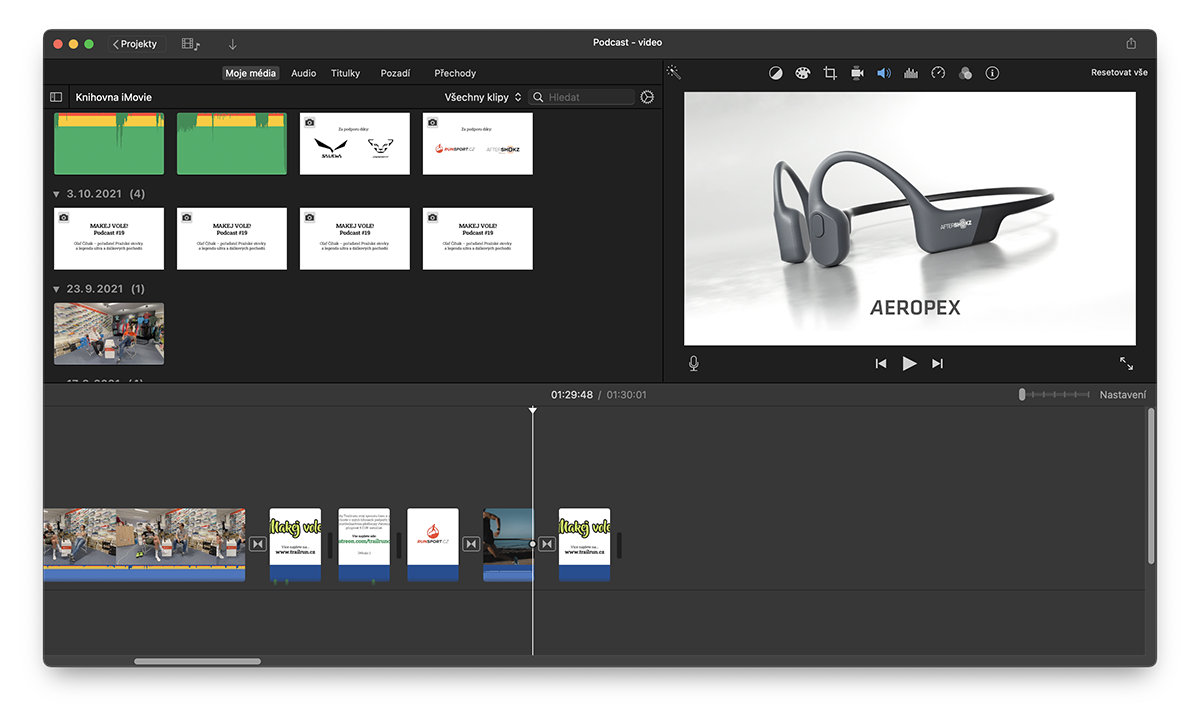Open the browser settings gear icon
Image resolution: width=1200 pixels, height=724 pixels.
pyautogui.click(x=647, y=97)
